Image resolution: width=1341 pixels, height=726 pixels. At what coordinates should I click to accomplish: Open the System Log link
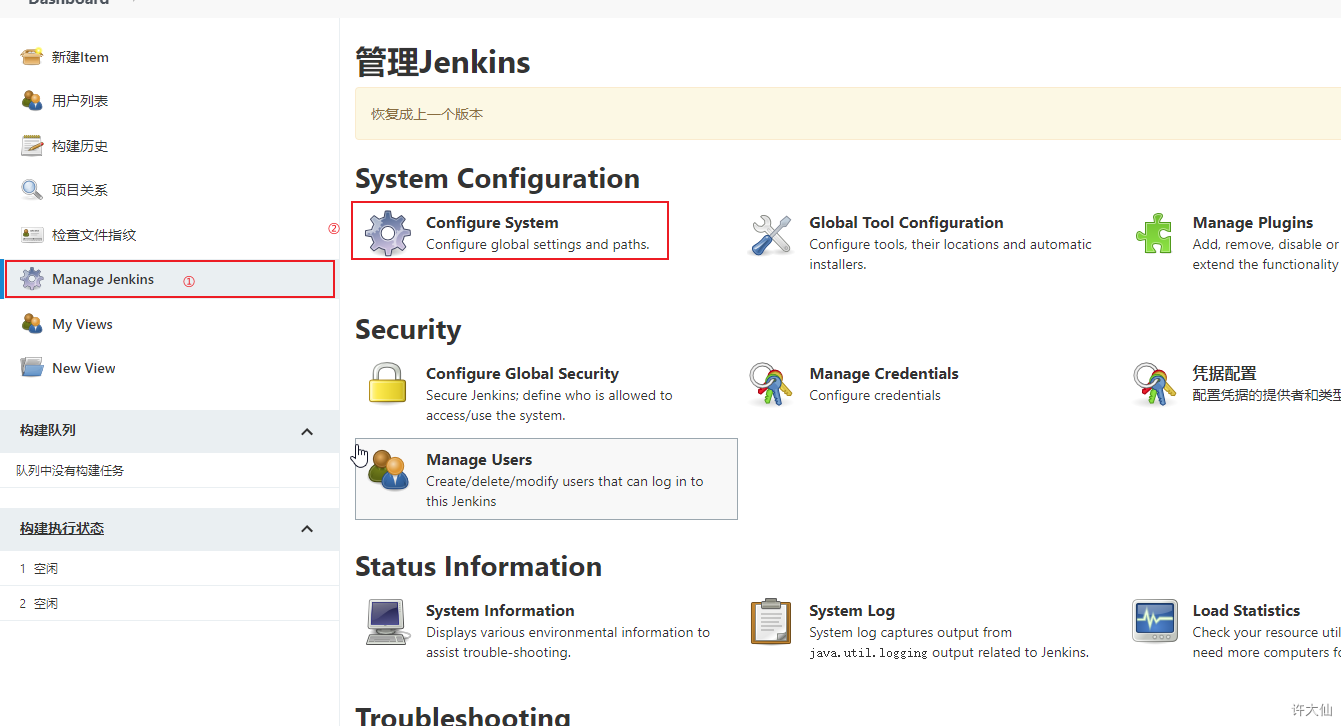pyautogui.click(x=852, y=610)
